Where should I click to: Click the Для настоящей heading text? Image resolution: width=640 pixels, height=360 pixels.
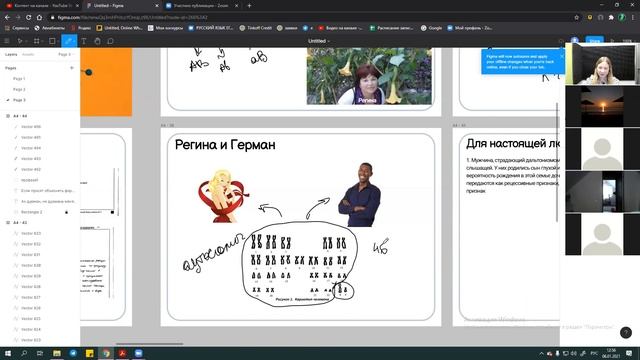[x=513, y=144]
